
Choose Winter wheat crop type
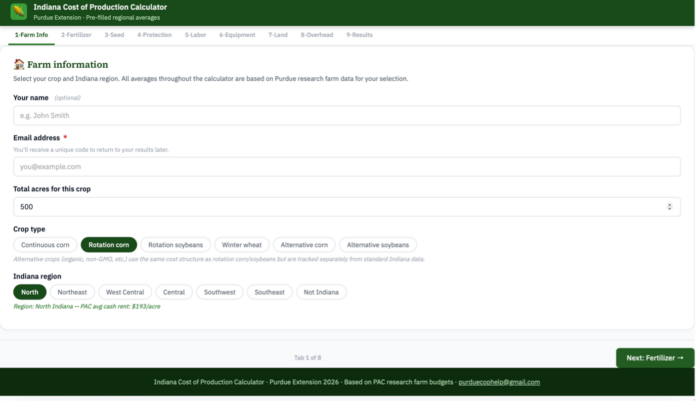pos(242,245)
